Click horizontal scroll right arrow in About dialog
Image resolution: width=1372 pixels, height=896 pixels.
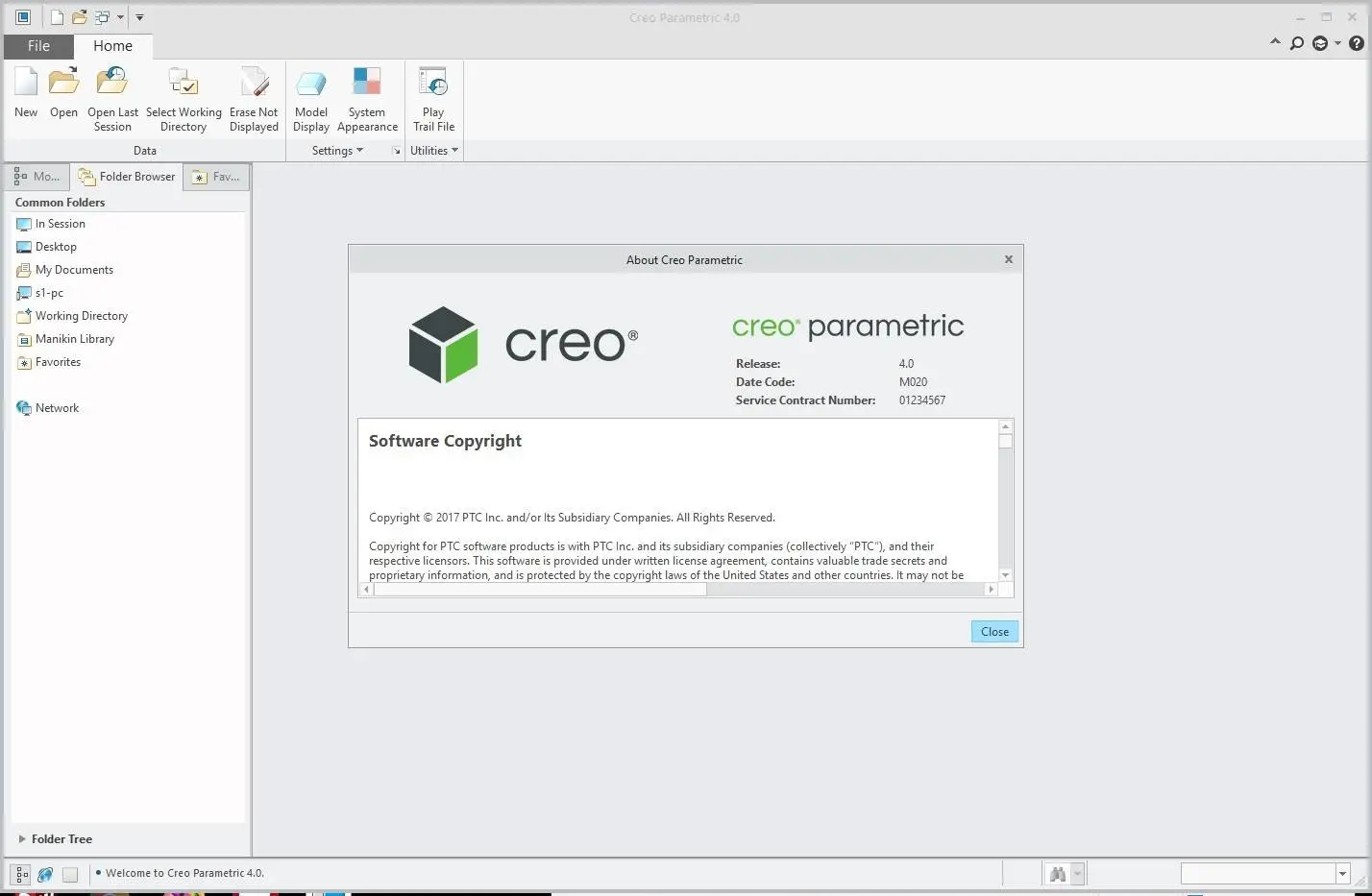click(x=991, y=590)
